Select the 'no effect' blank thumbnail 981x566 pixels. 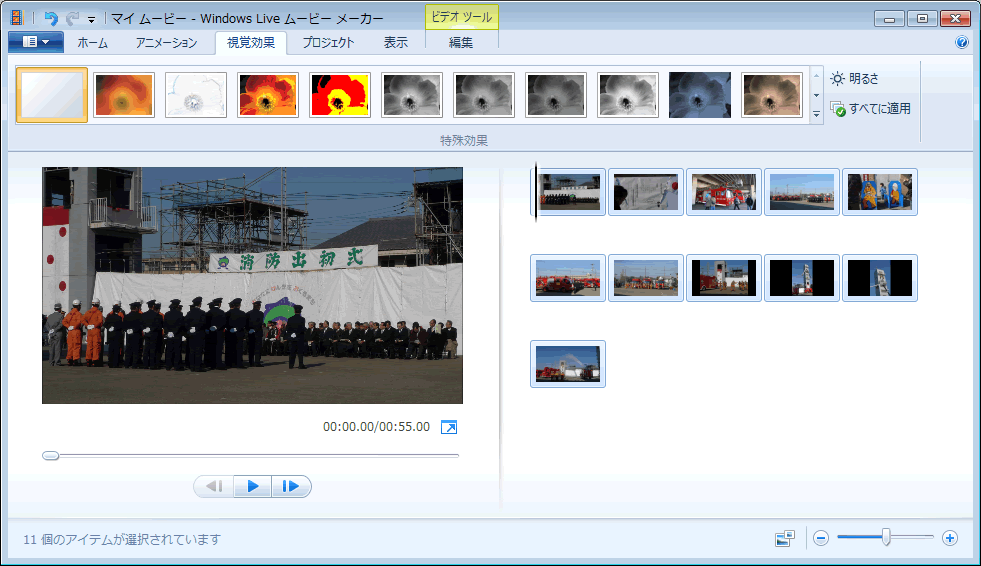[x=52, y=95]
